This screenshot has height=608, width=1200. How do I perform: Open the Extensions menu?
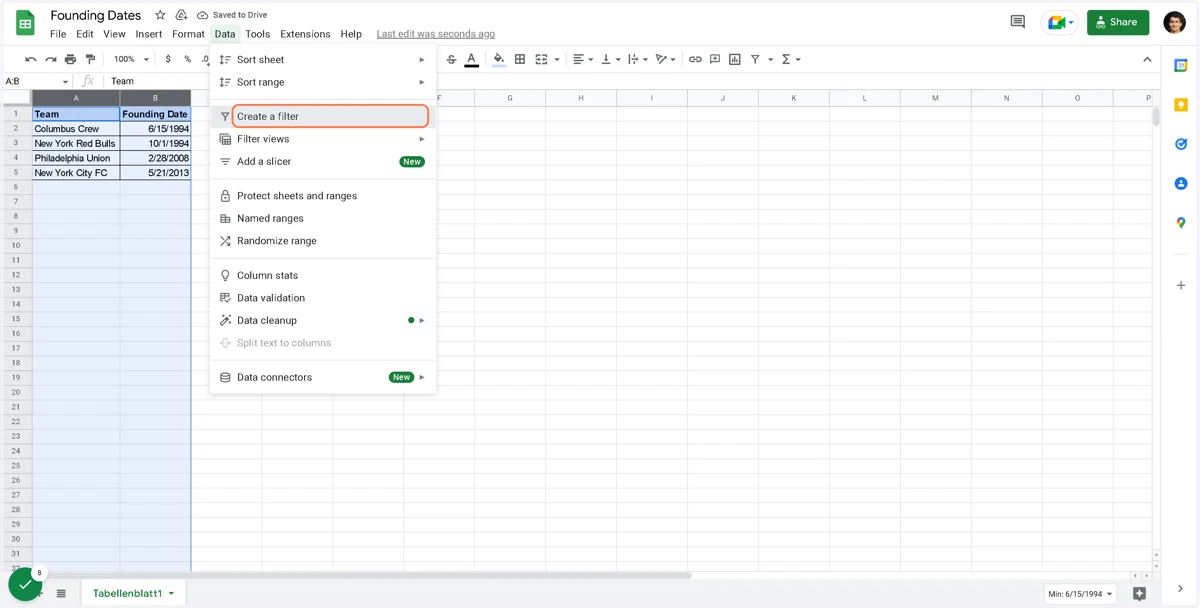coord(305,34)
